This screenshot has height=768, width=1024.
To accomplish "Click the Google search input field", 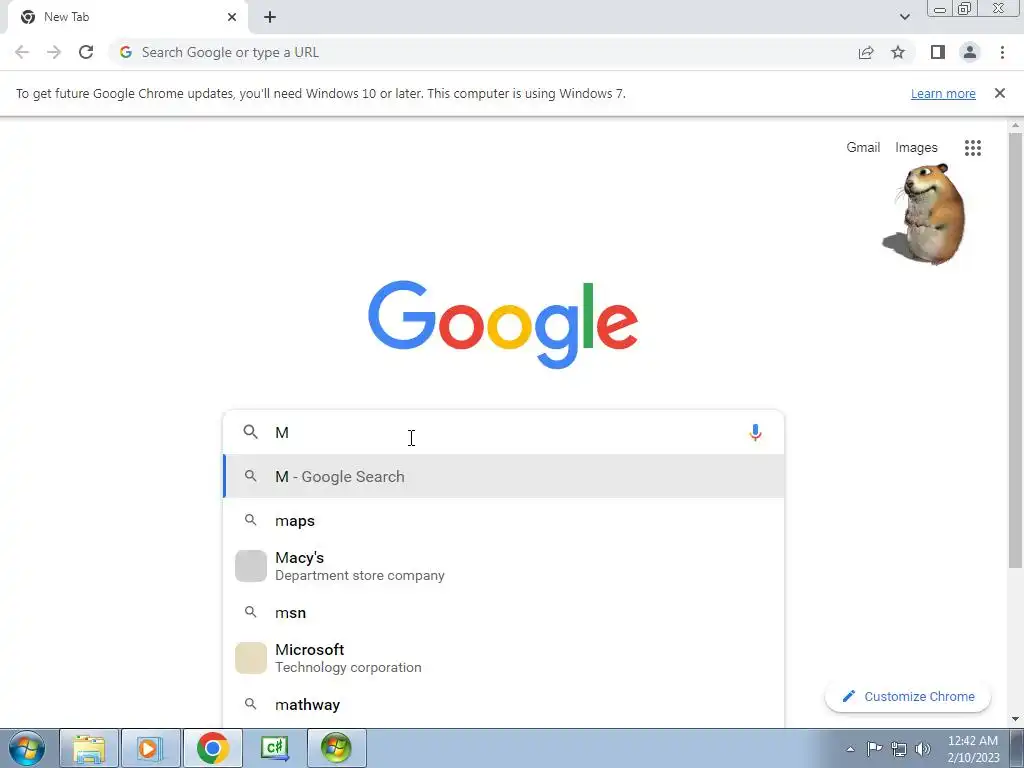I will pos(503,432).
